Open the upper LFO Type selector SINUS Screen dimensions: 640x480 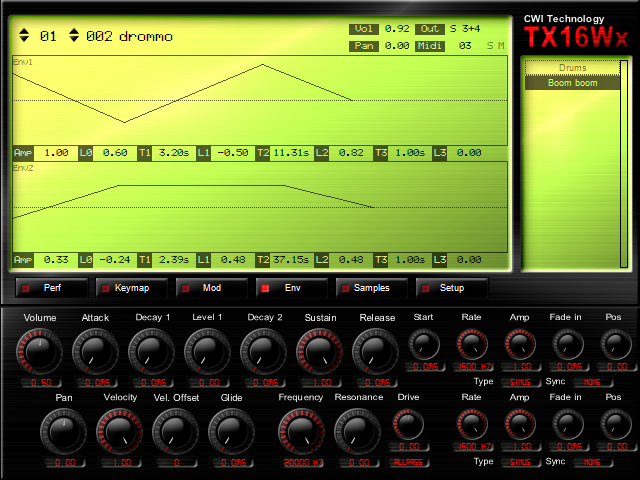tap(520, 382)
